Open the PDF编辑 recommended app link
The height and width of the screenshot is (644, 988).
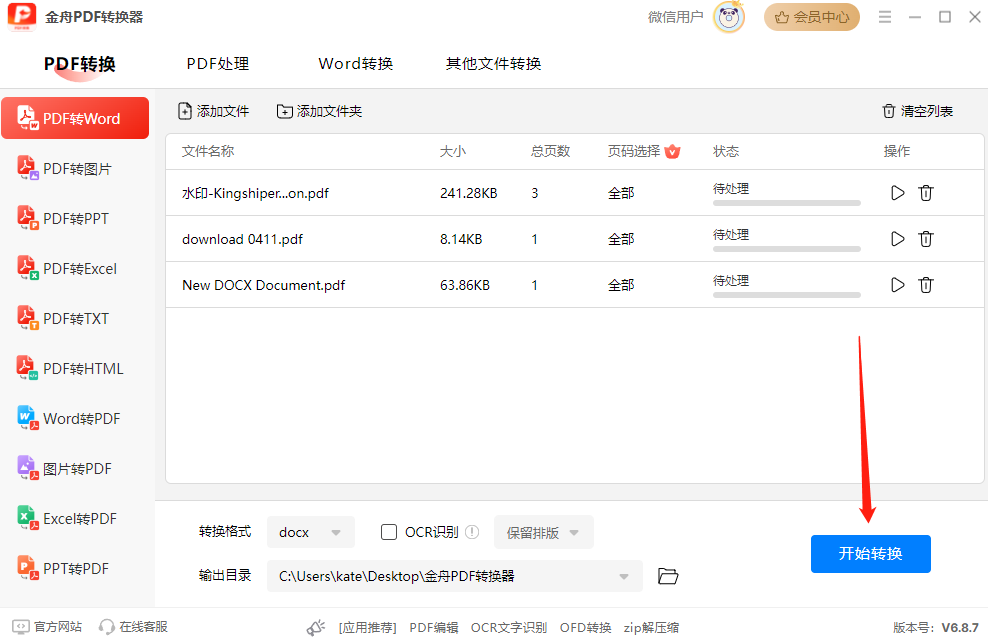pyautogui.click(x=434, y=627)
